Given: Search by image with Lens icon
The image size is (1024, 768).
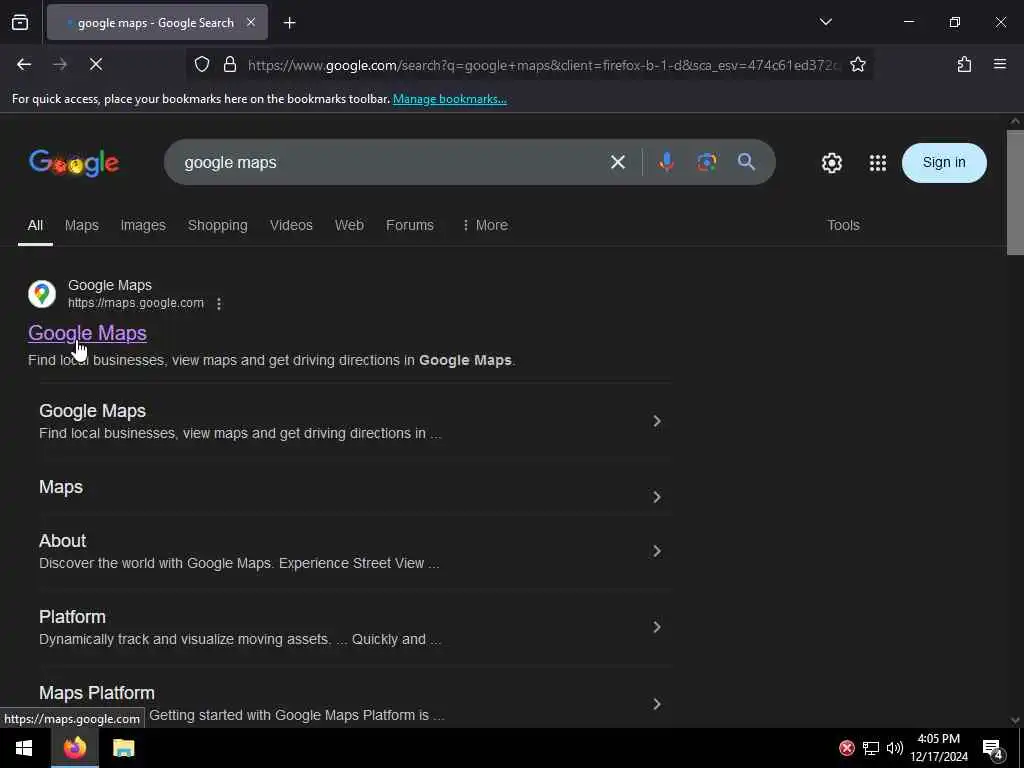Looking at the screenshot, I should 707,162.
